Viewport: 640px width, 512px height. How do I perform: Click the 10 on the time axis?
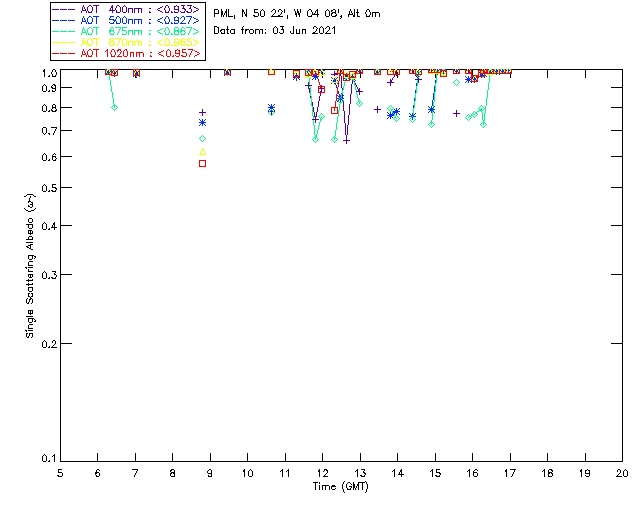point(247,473)
